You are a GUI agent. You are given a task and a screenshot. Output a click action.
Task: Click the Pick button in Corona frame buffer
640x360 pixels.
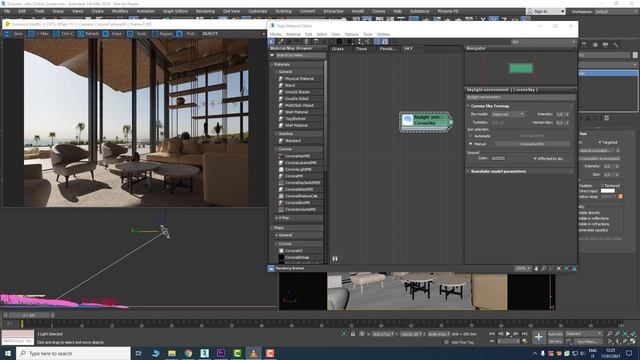[187, 34]
